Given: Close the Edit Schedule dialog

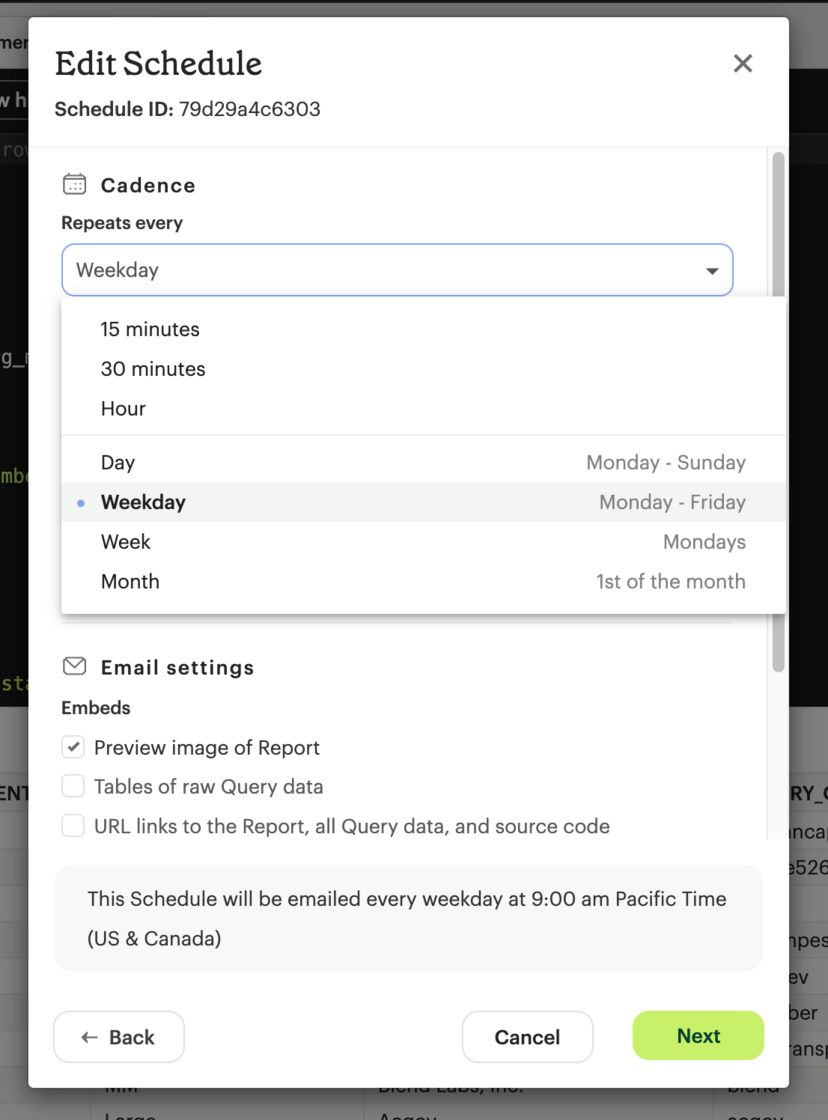Looking at the screenshot, I should pos(742,64).
